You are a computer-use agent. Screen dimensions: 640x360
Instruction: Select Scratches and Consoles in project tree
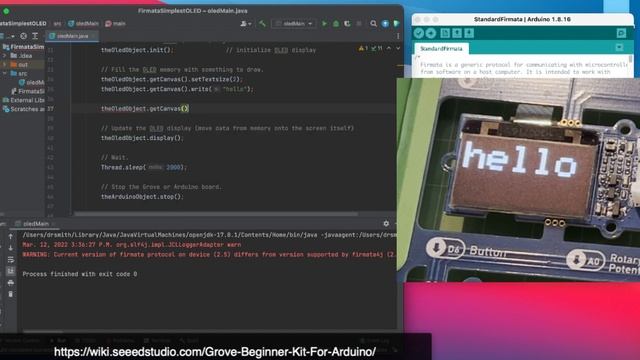(x=23, y=109)
